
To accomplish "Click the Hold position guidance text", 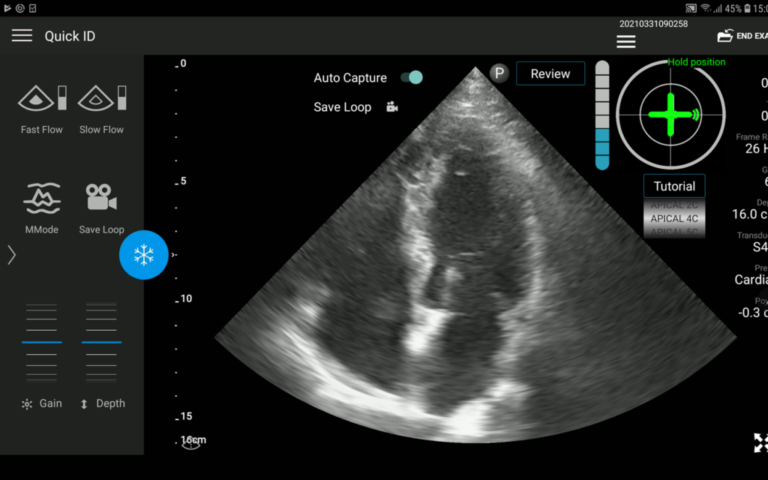I will 696,62.
